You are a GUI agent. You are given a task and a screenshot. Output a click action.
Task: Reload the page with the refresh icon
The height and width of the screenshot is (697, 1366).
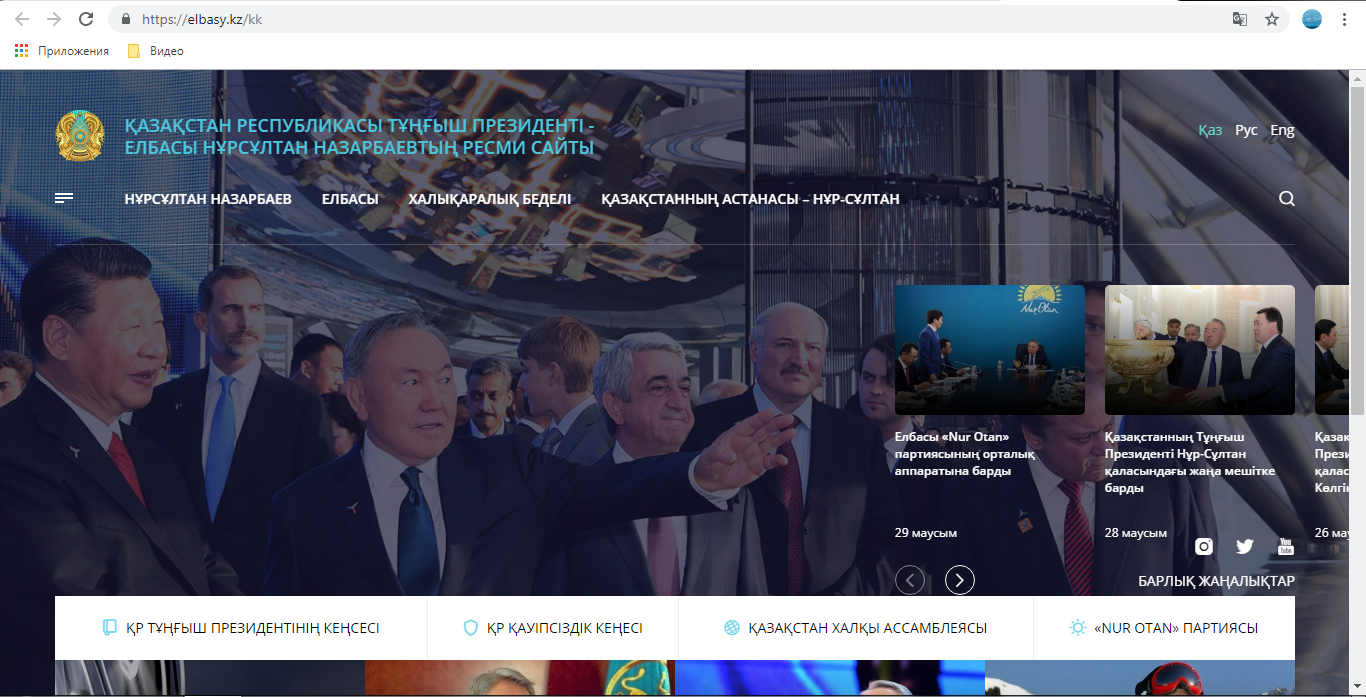pos(86,19)
